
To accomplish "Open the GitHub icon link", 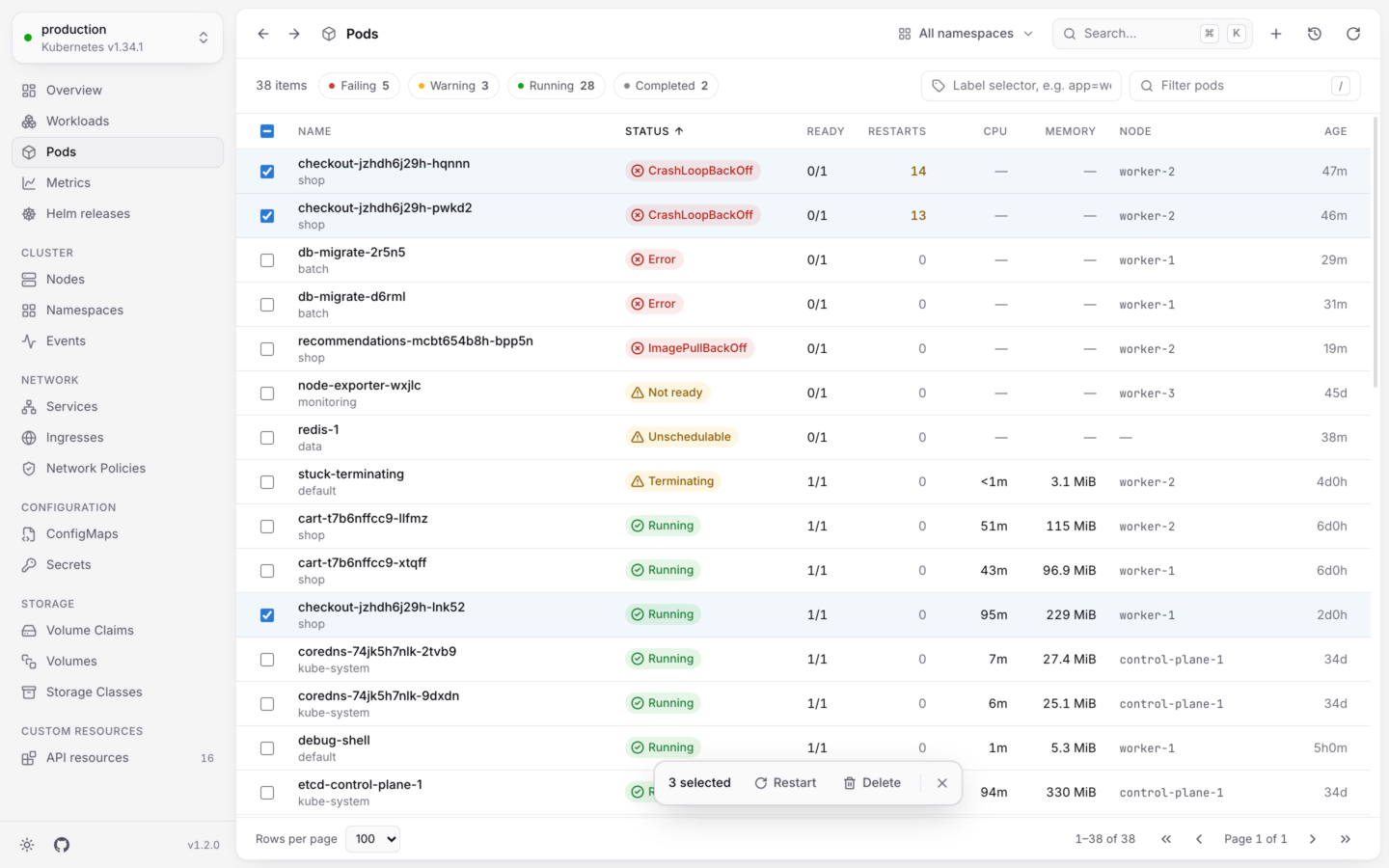I will point(62,845).
